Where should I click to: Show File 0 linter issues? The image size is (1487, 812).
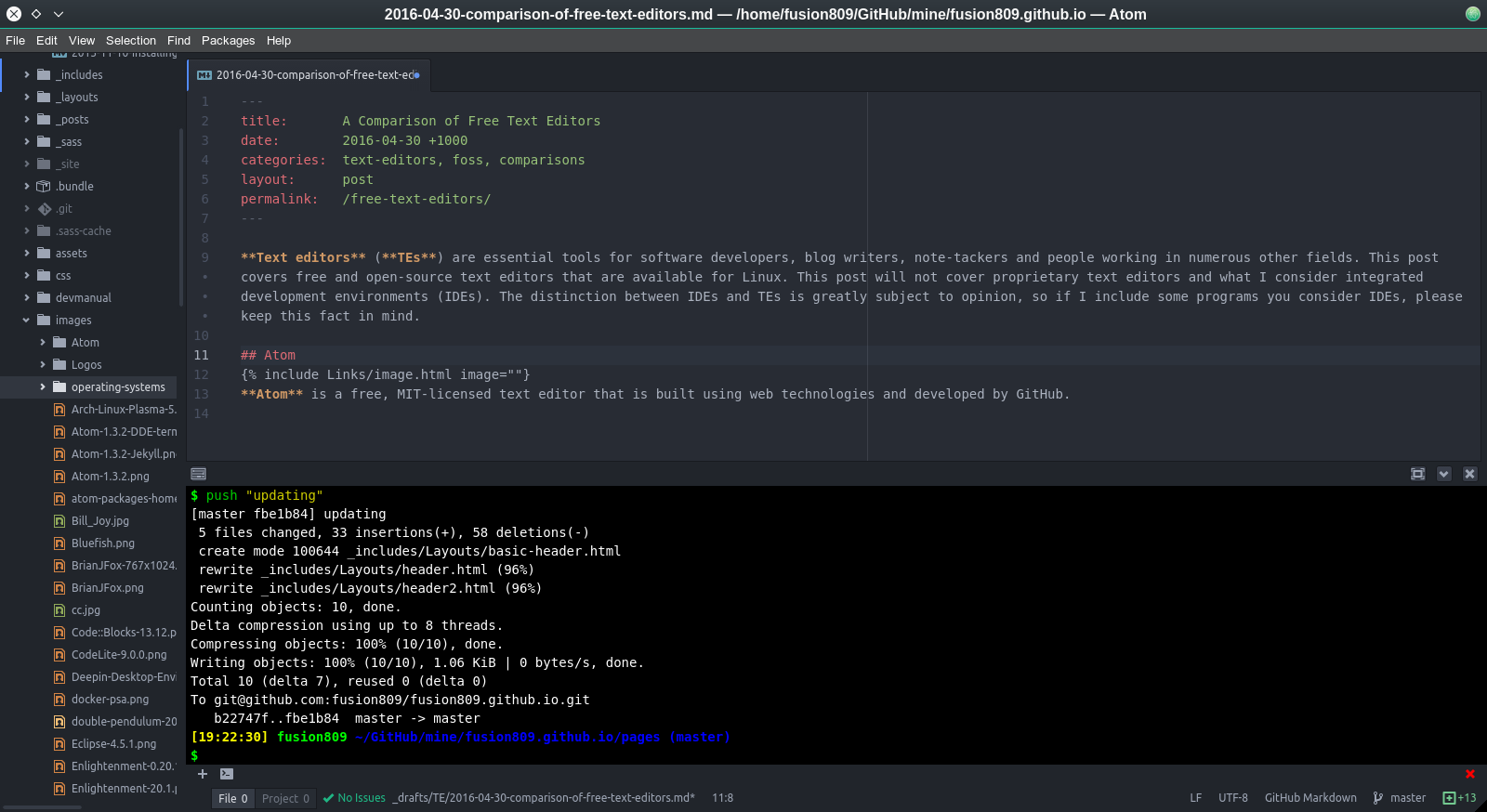[x=232, y=798]
